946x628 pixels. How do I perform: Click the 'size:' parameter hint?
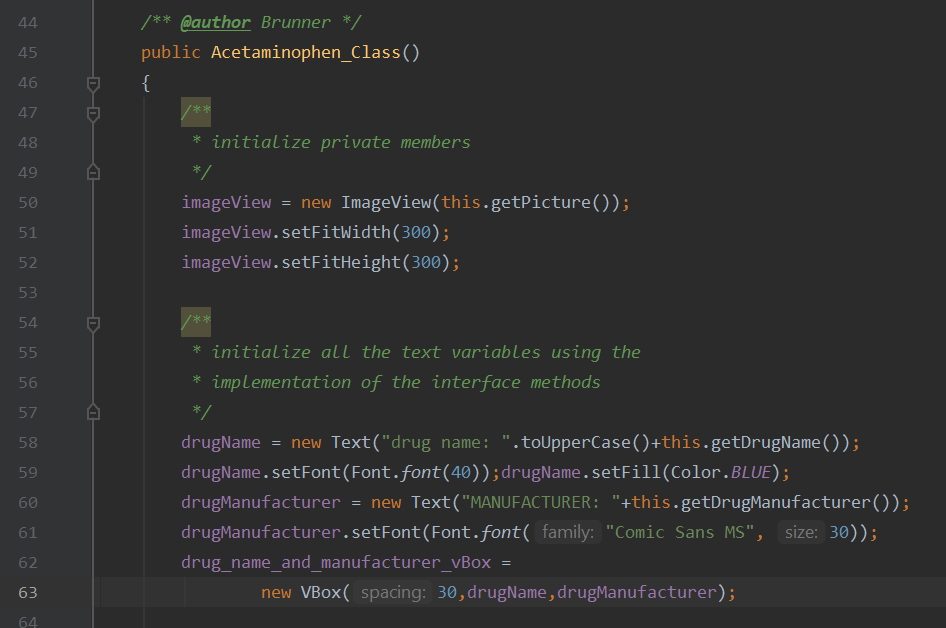point(801,532)
